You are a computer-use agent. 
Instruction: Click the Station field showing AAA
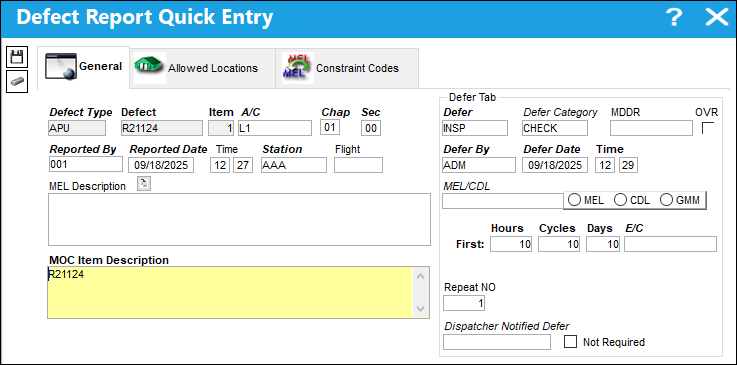tap(294, 165)
